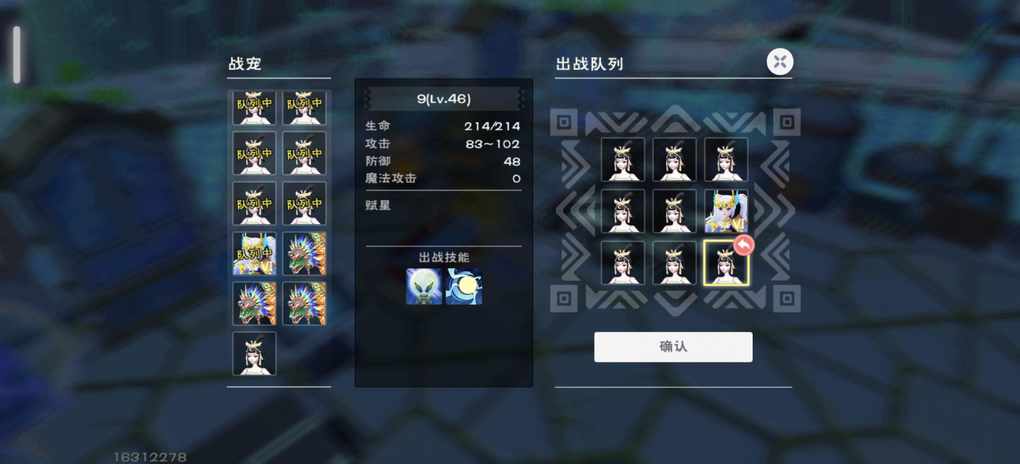This screenshot has width=1020, height=464.
Task: Select the bottom-left formation grid slot
Action: (623, 263)
